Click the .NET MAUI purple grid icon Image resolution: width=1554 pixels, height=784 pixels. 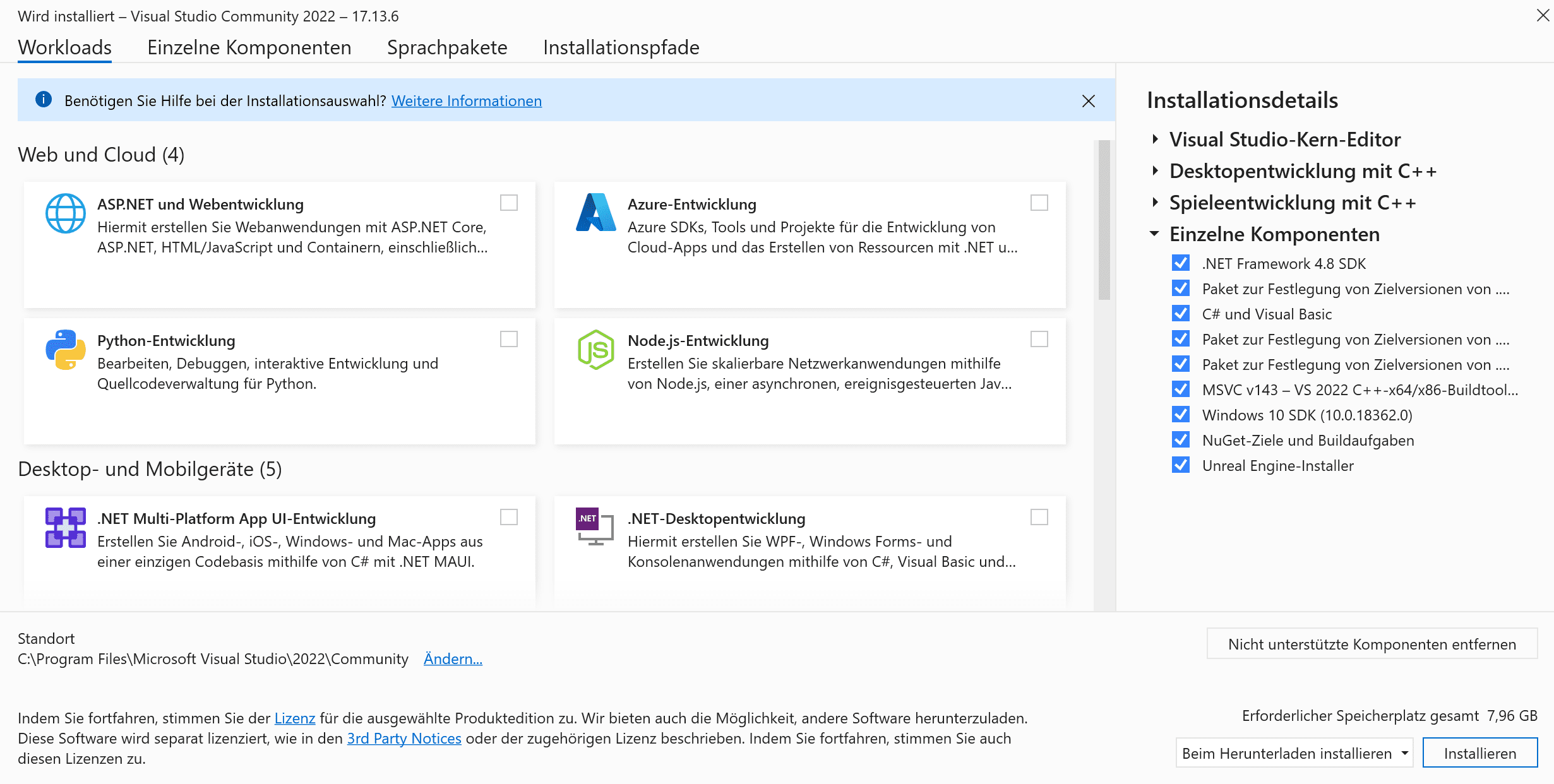point(65,528)
